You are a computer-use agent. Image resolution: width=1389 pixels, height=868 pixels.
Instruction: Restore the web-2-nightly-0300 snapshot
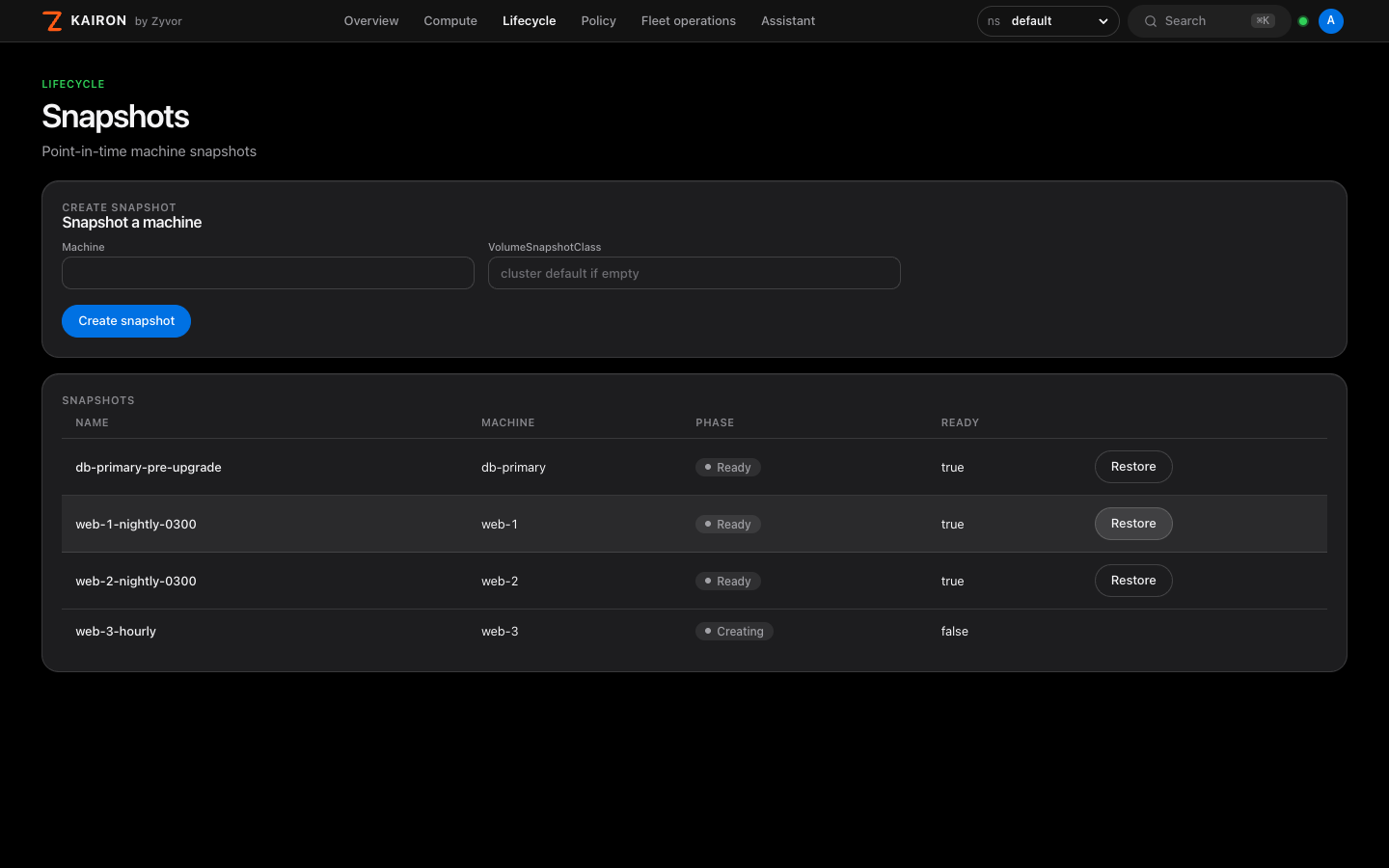coord(1133,581)
